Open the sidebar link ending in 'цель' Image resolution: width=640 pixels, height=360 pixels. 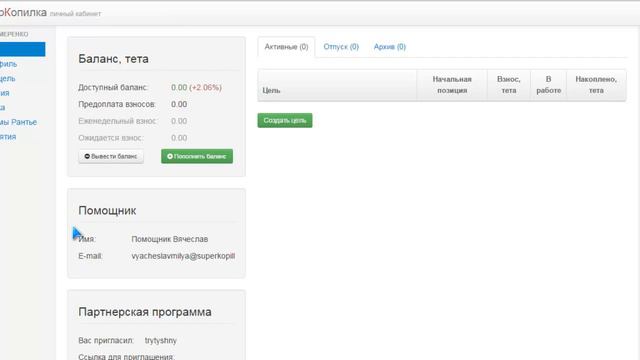click(x=8, y=78)
